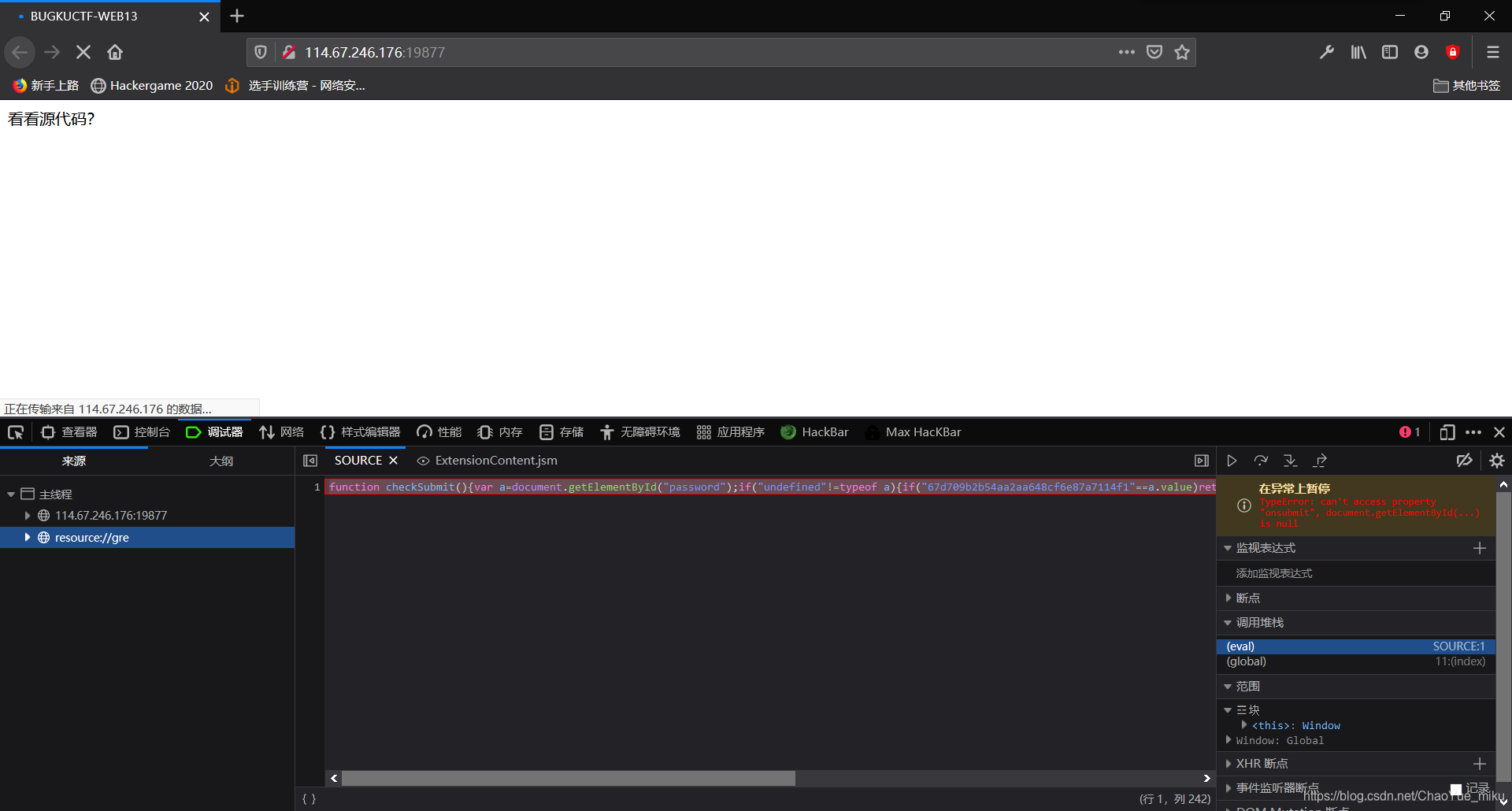Resume script execution in the debugger

[1232, 461]
